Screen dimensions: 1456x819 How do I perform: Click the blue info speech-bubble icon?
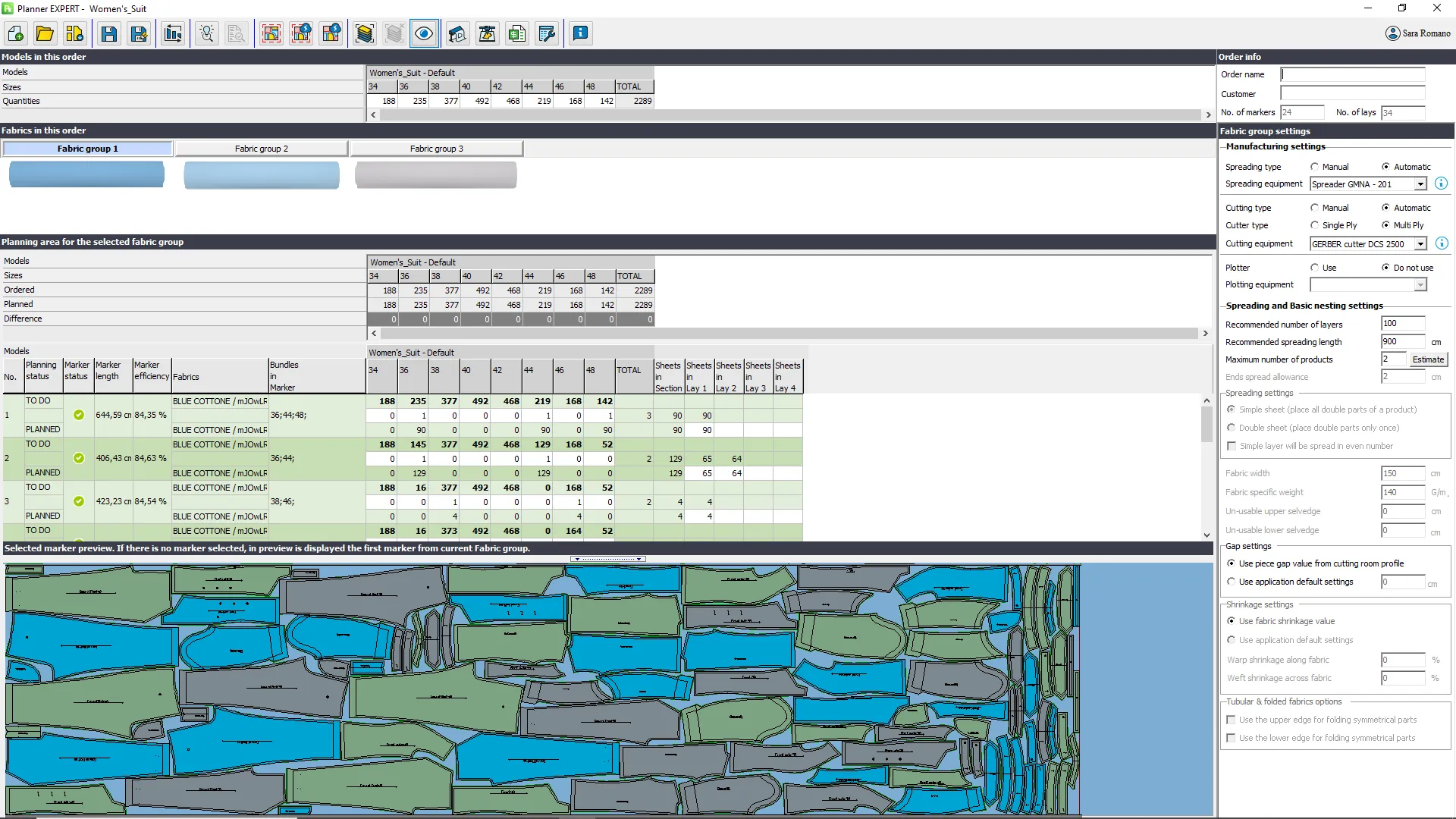[x=580, y=33]
